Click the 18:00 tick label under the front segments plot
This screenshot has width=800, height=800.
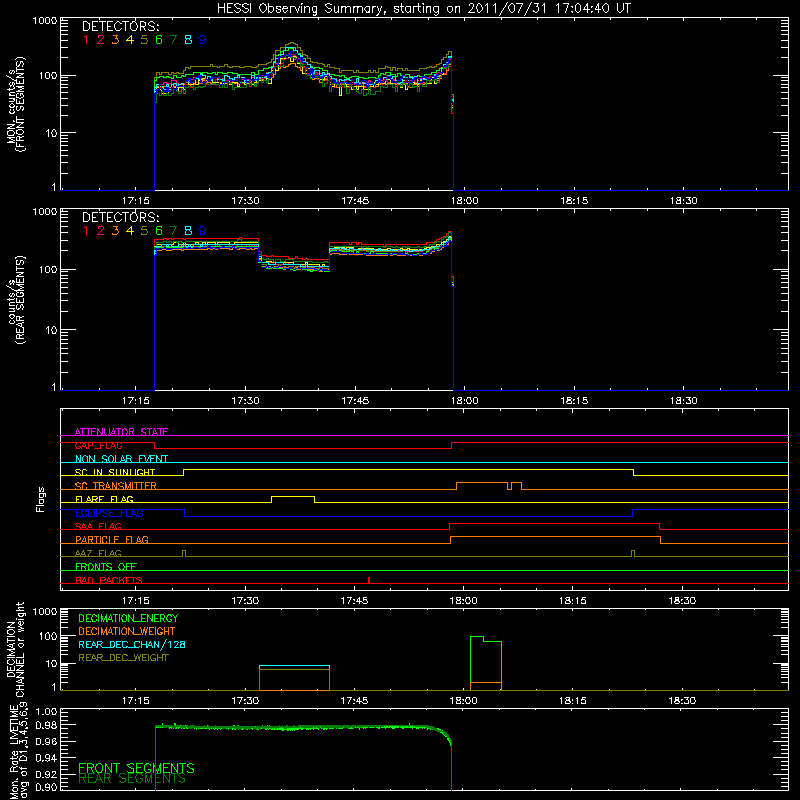coord(464,201)
